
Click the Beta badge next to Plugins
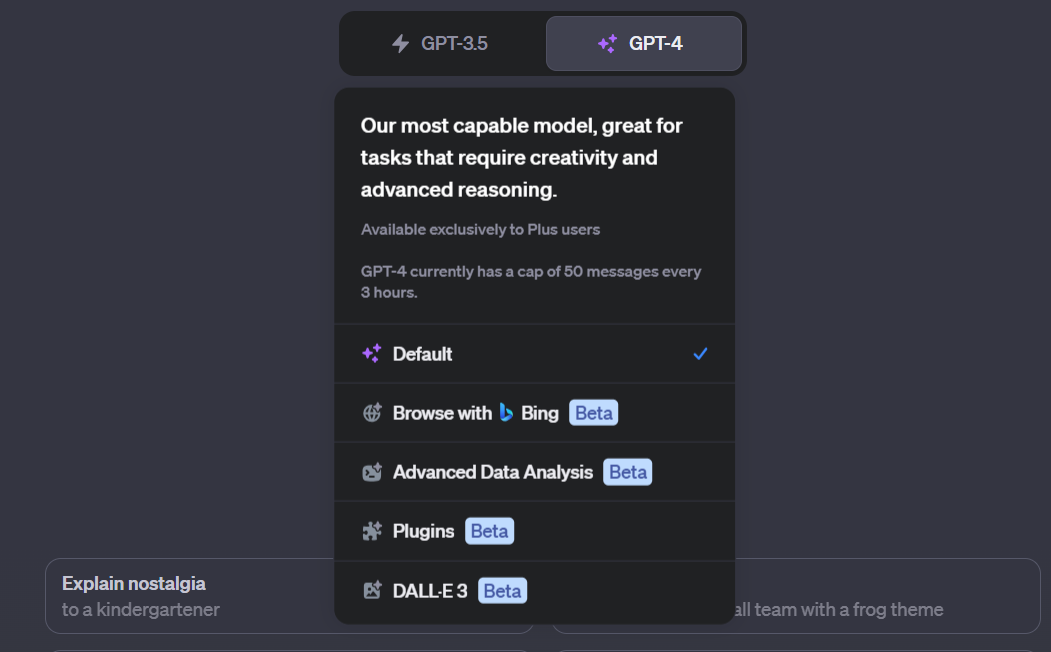[489, 531]
